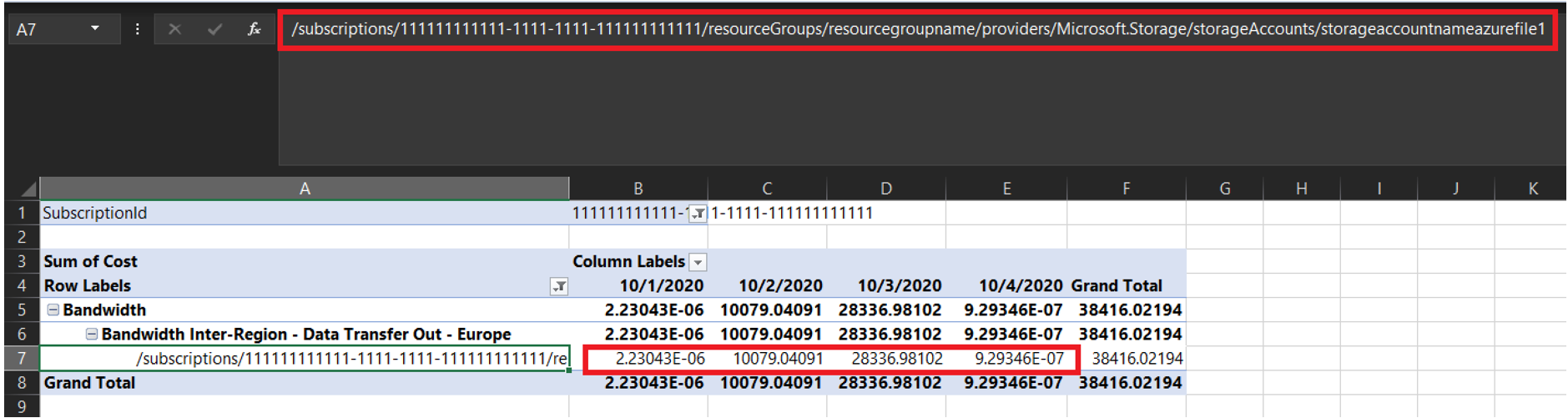Click the Grand Total column label in row 4
This screenshot has width=1568, height=418.
click(x=1117, y=286)
